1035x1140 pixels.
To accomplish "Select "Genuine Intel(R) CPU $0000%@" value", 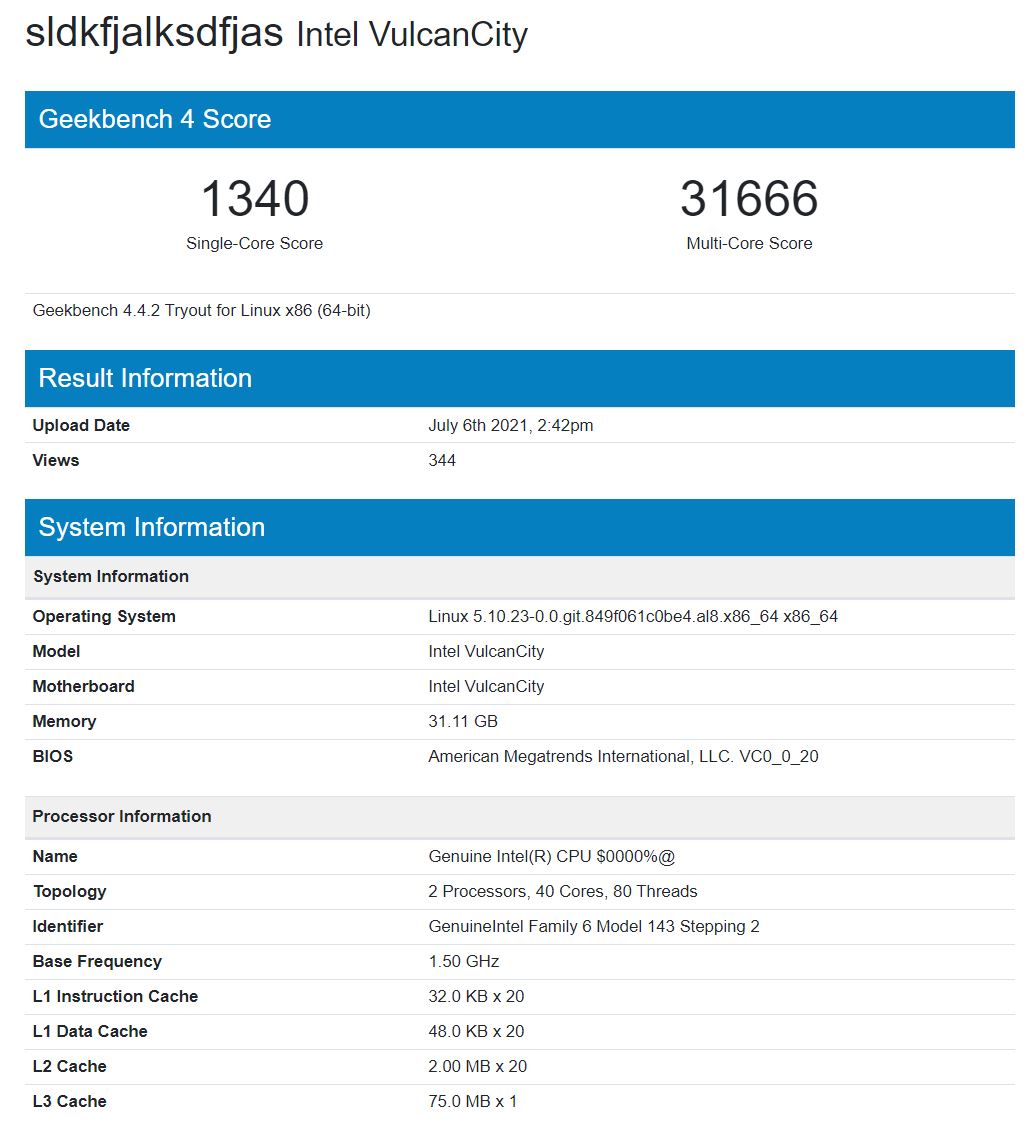I will pyautogui.click(x=552, y=856).
